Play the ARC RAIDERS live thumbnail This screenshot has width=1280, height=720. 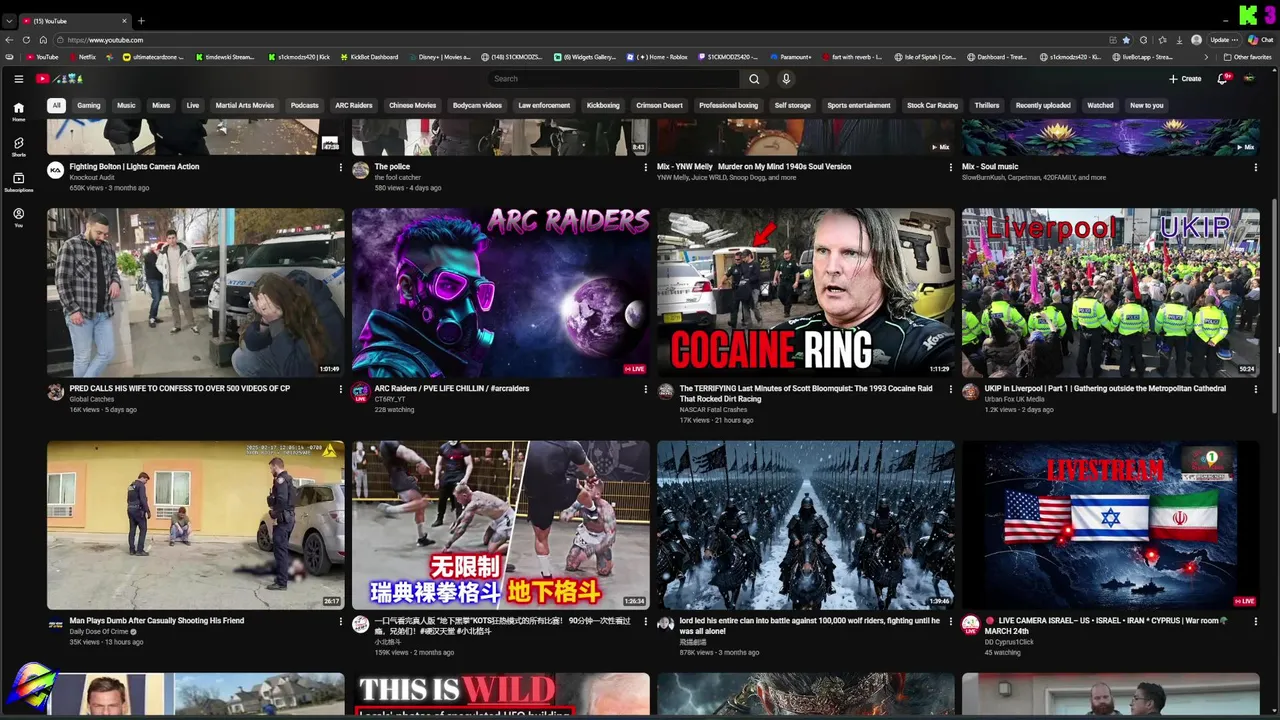501,293
